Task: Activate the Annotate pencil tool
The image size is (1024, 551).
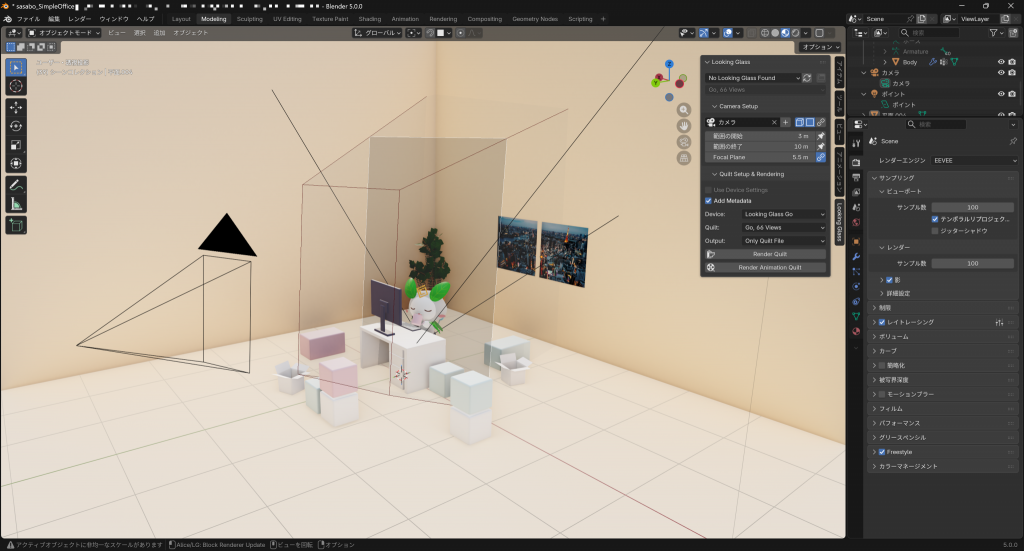Action: (16, 186)
